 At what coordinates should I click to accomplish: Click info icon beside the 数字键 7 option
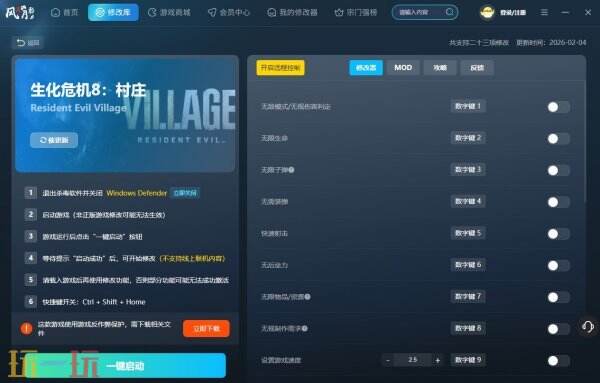click(307, 297)
